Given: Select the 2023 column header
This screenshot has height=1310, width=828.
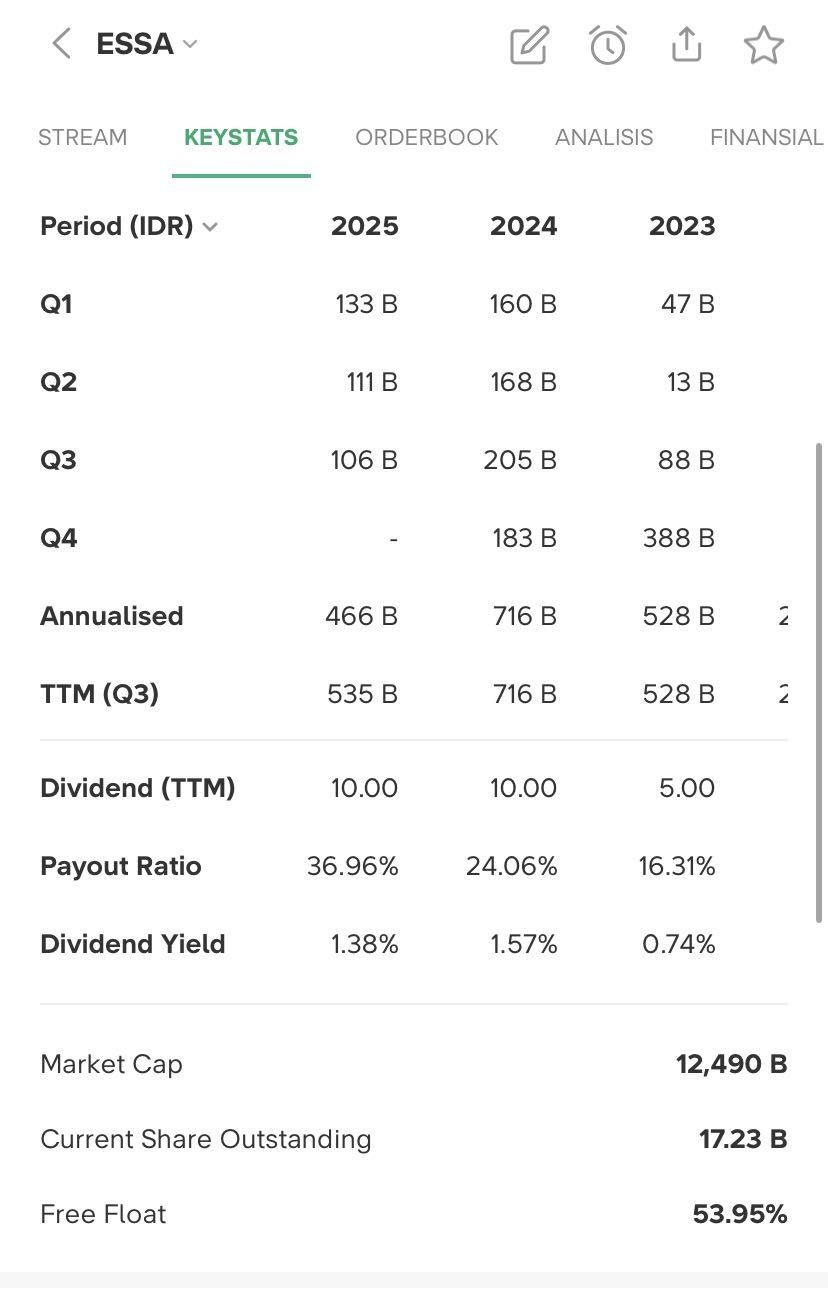Looking at the screenshot, I should 682,226.
